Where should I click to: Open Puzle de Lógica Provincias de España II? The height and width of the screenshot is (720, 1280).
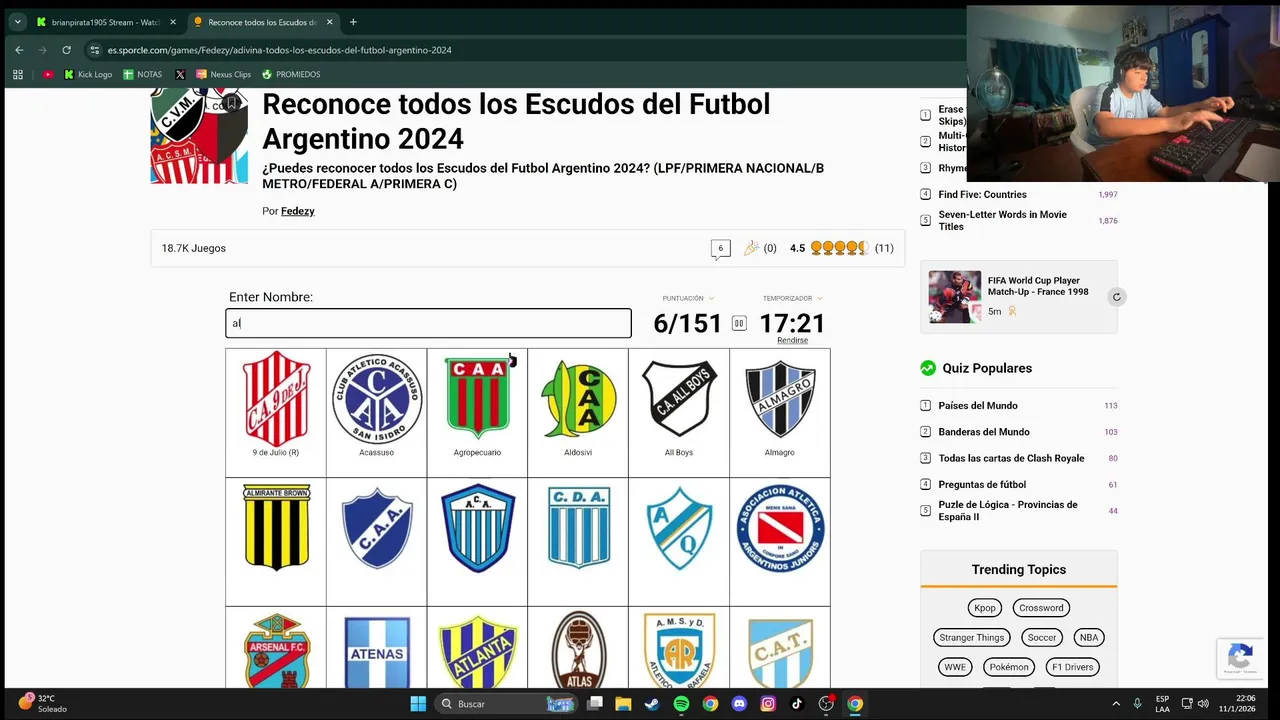[x=1008, y=511]
